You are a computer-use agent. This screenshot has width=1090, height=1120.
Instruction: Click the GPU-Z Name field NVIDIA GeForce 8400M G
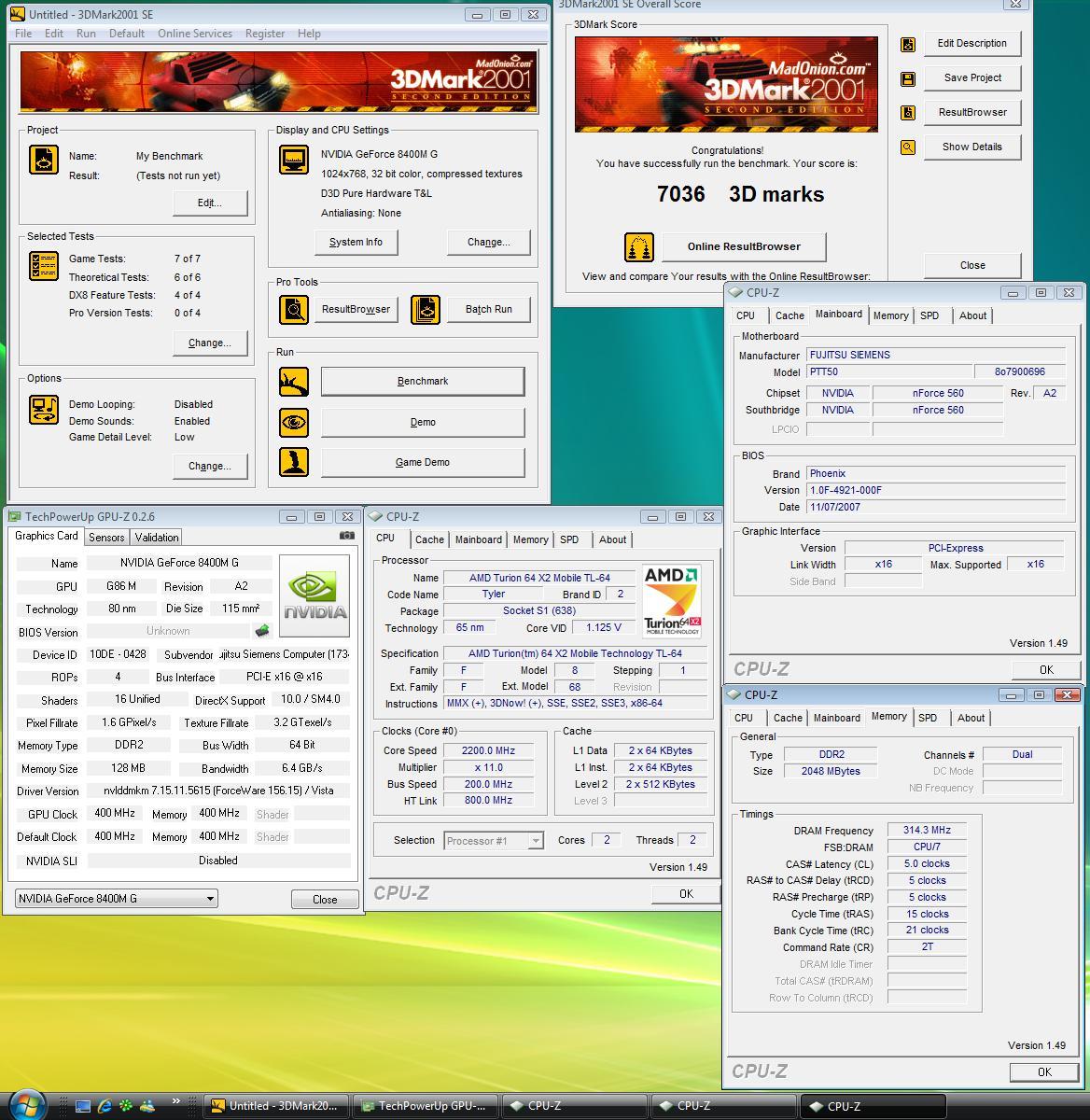(x=179, y=563)
